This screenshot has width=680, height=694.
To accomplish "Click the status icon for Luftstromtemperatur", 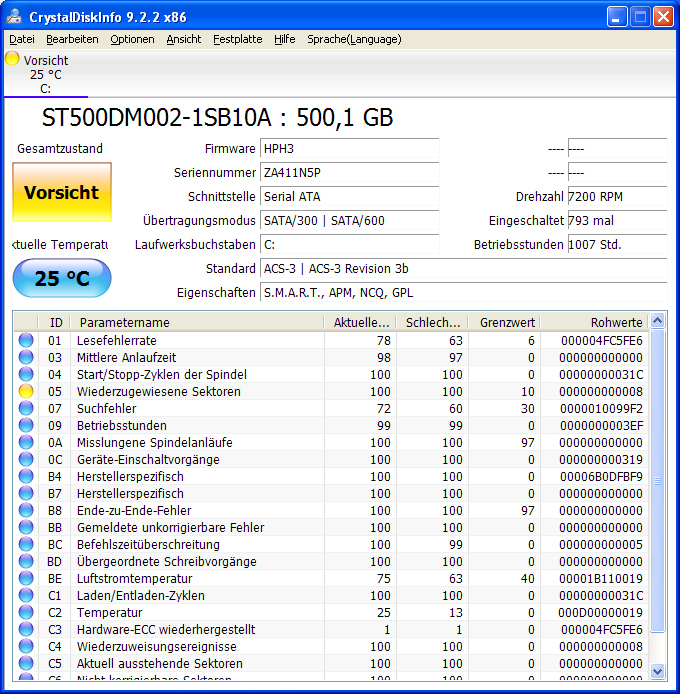I will 26,578.
